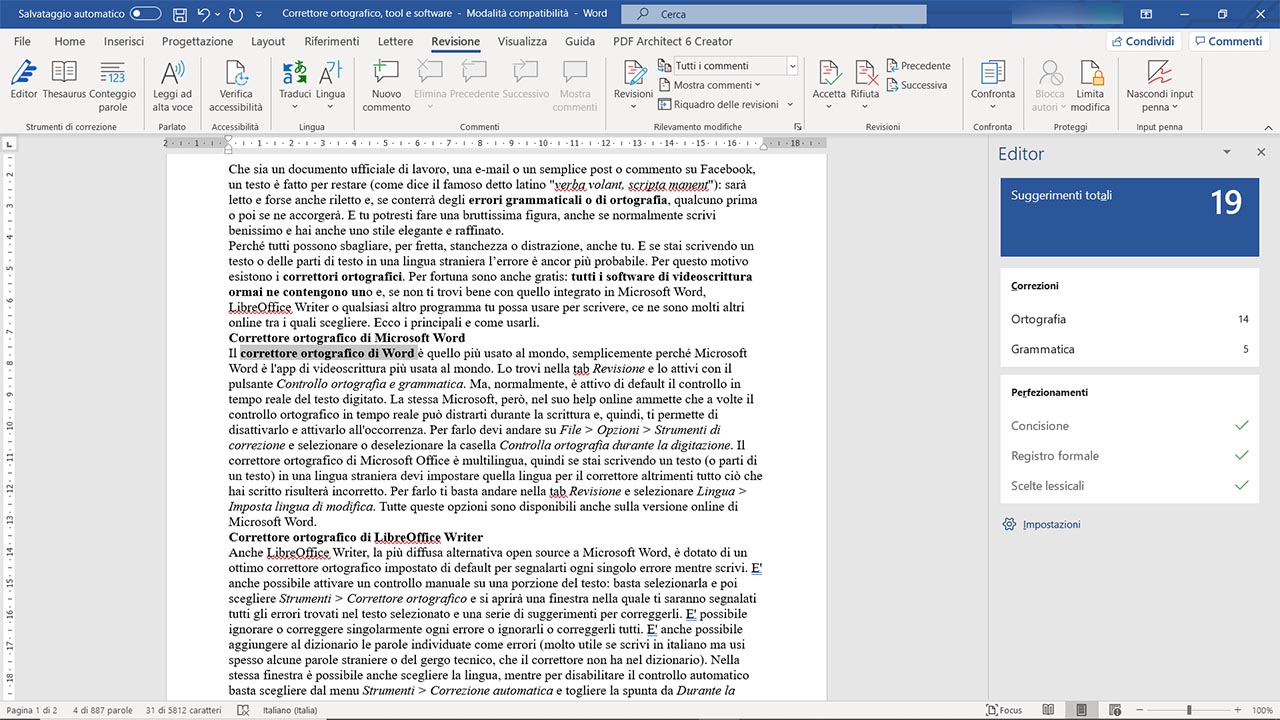Click 100% zoom level
The image size is (1280, 720).
pyautogui.click(x=1262, y=710)
